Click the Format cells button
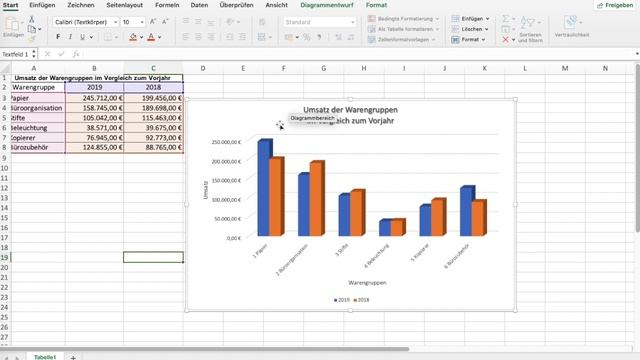 click(469, 40)
